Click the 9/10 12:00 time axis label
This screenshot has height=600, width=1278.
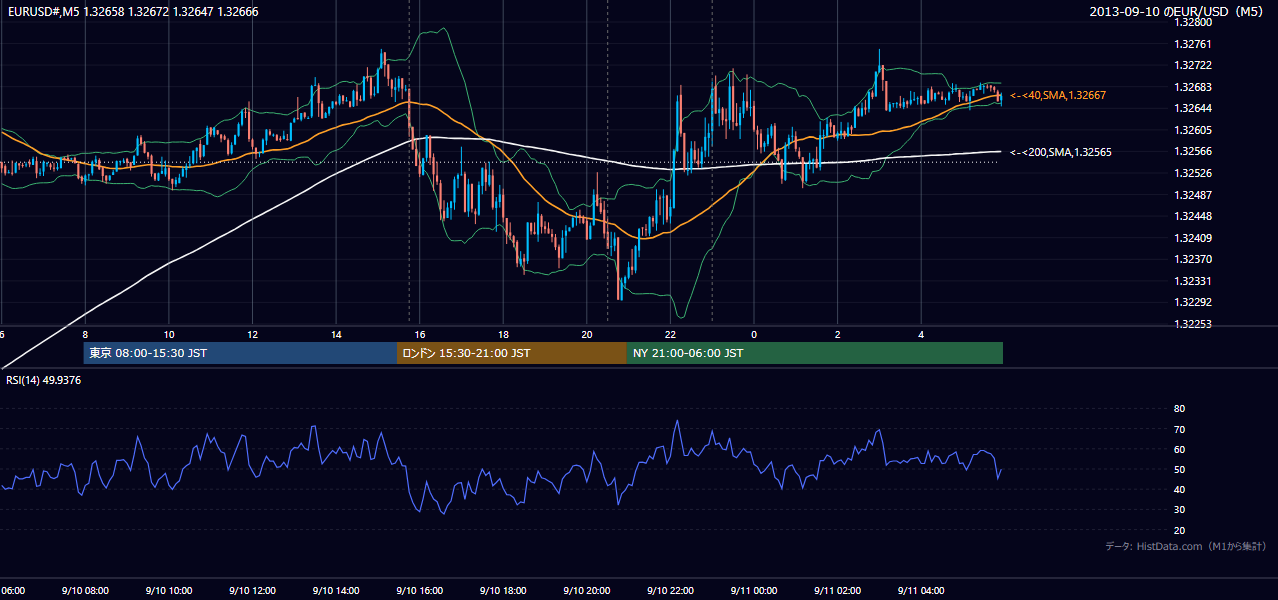point(252,590)
